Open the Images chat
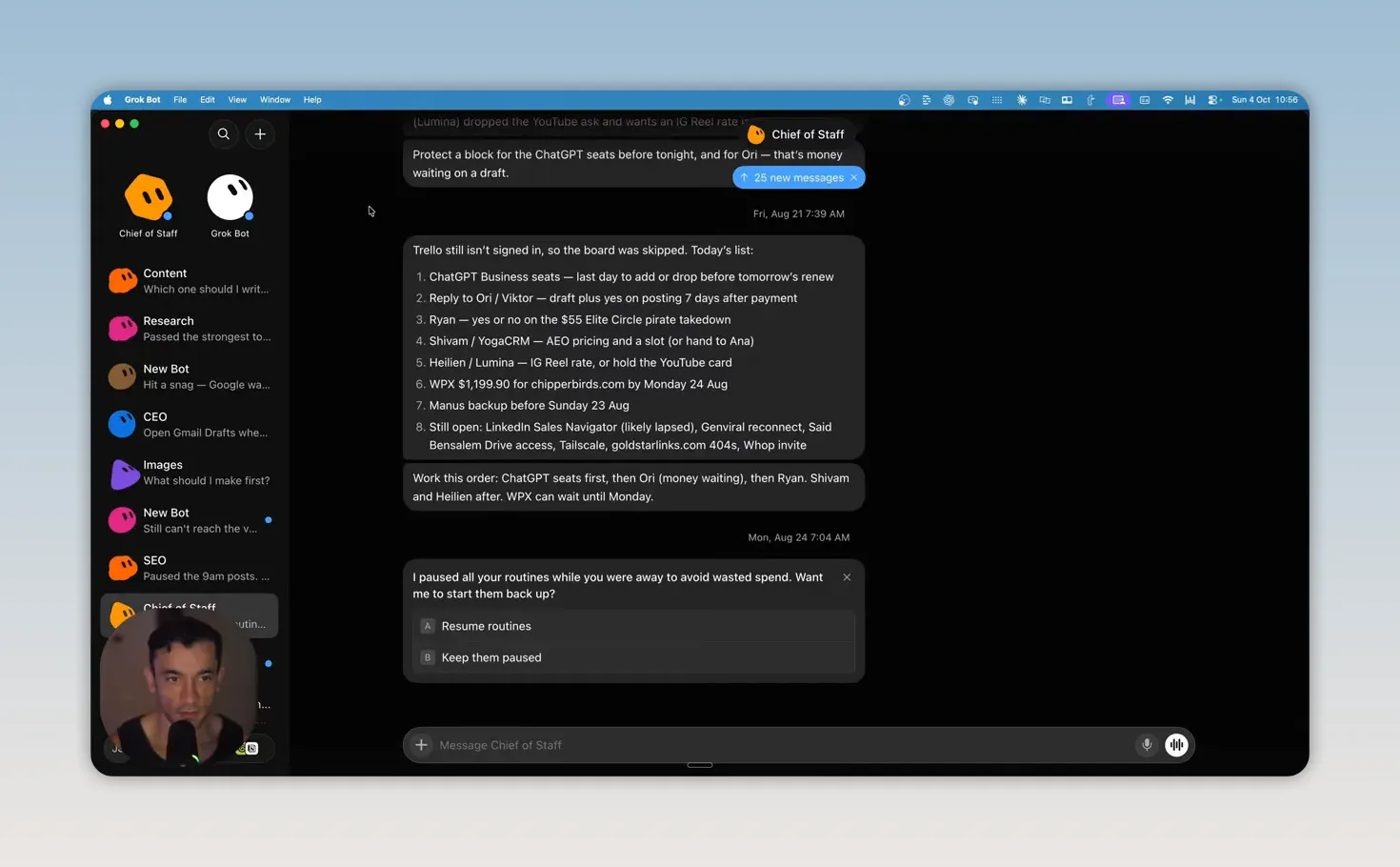Viewport: 1400px width, 867px height. 189,473
